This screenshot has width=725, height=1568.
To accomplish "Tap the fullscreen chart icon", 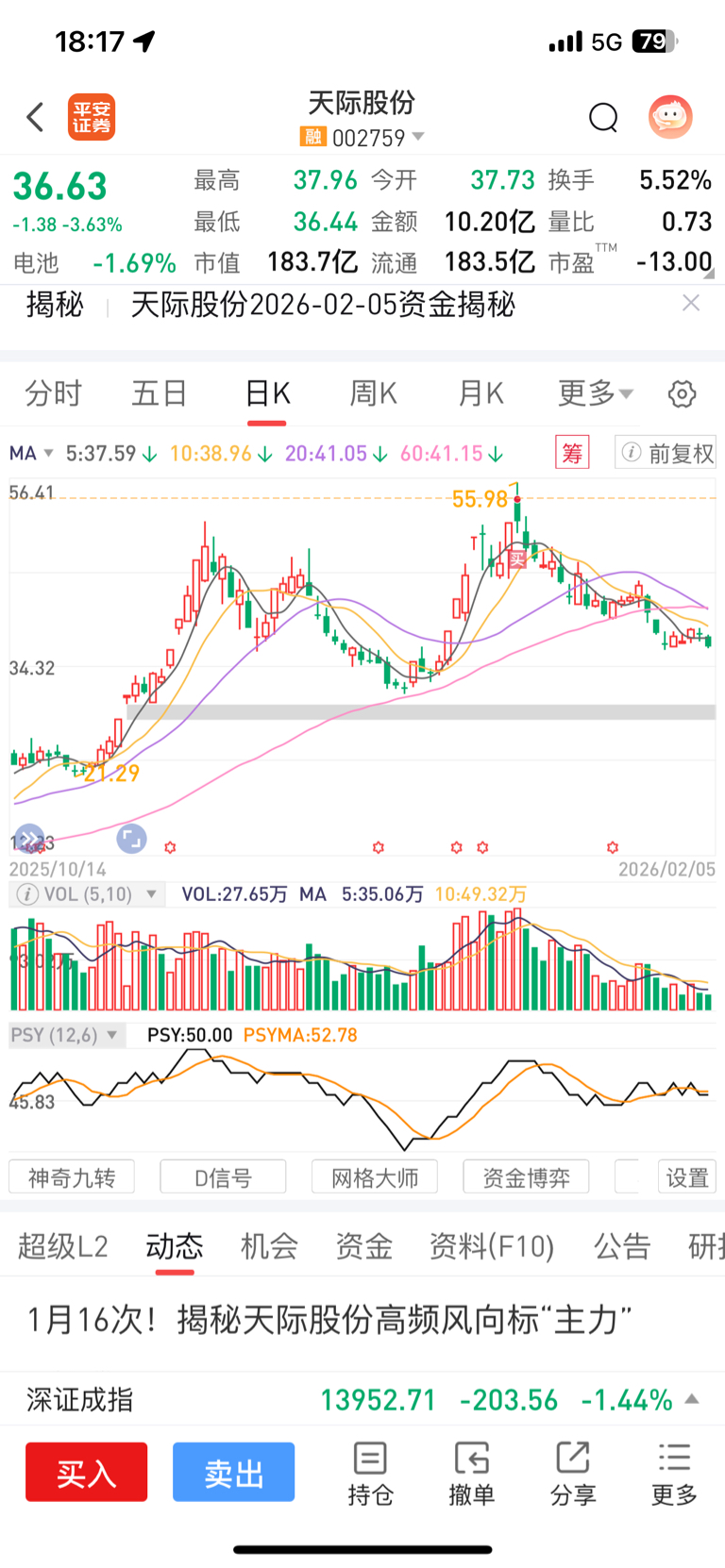I will click(x=131, y=838).
